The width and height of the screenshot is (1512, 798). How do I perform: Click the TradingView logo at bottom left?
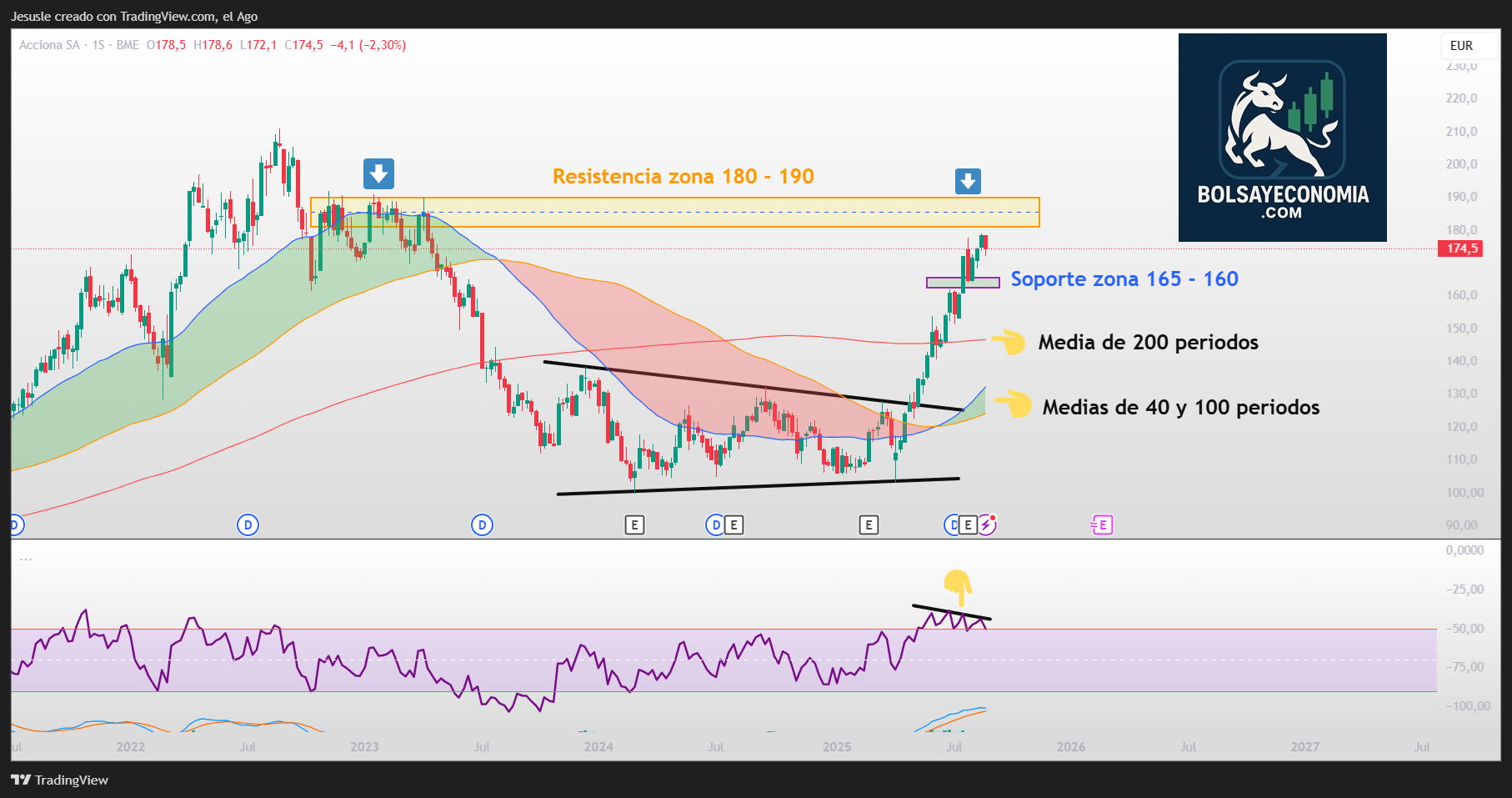click(x=60, y=780)
